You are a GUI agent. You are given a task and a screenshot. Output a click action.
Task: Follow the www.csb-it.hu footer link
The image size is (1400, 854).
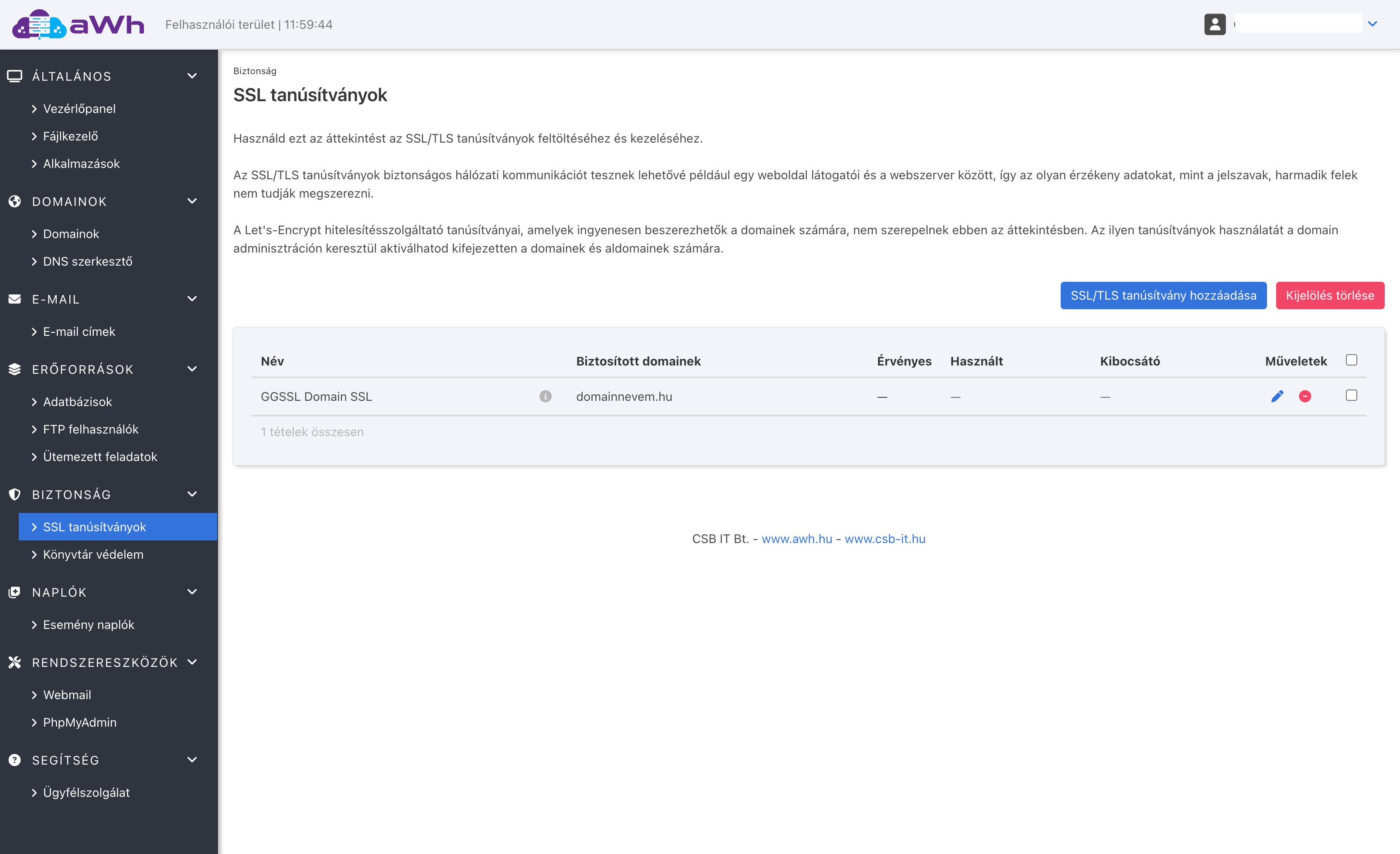tap(884, 539)
